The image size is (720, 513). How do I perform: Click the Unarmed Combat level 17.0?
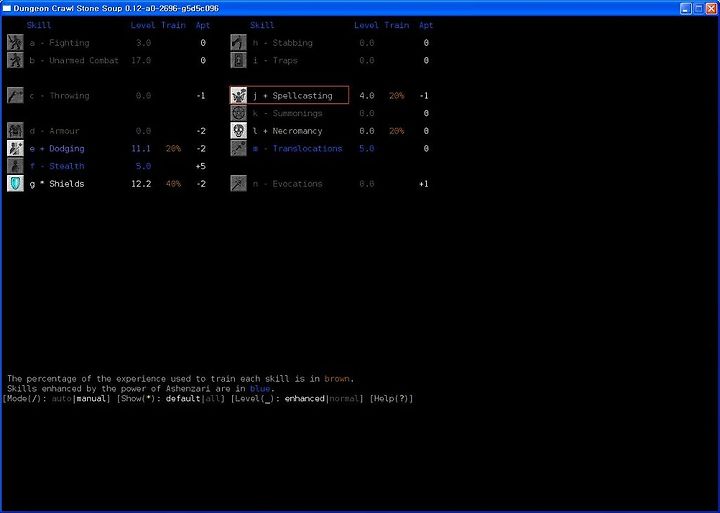[x=141, y=60]
